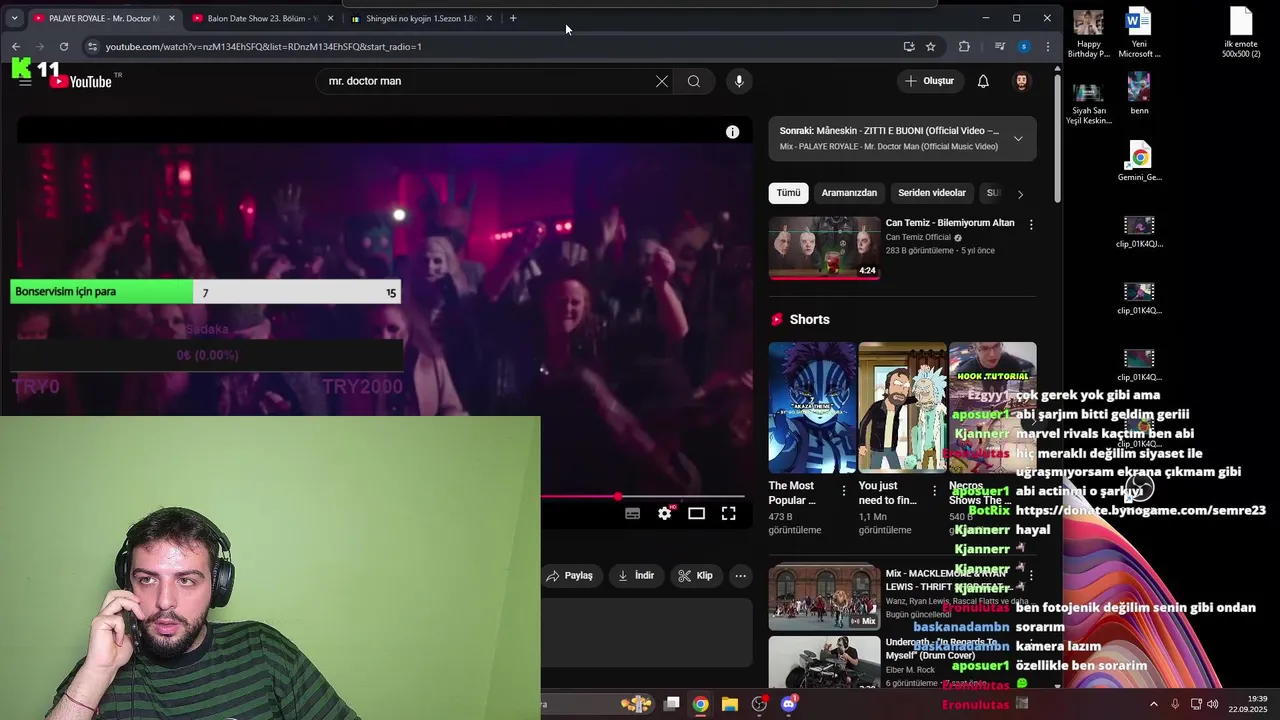The height and width of the screenshot is (720, 1280).
Task: Select the Aramanızdan filter chip
Action: tap(849, 193)
